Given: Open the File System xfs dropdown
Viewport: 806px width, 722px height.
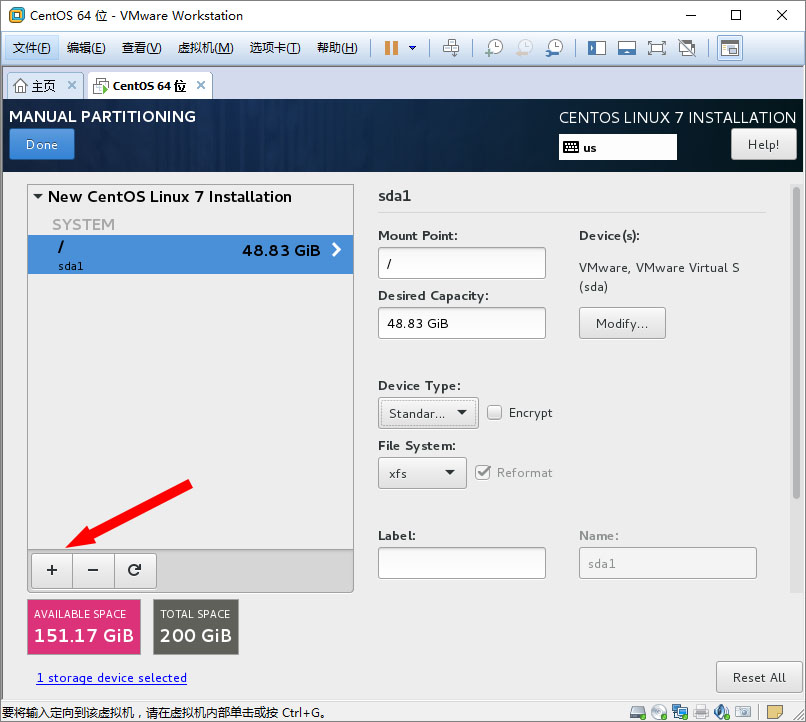Looking at the screenshot, I should [422, 473].
